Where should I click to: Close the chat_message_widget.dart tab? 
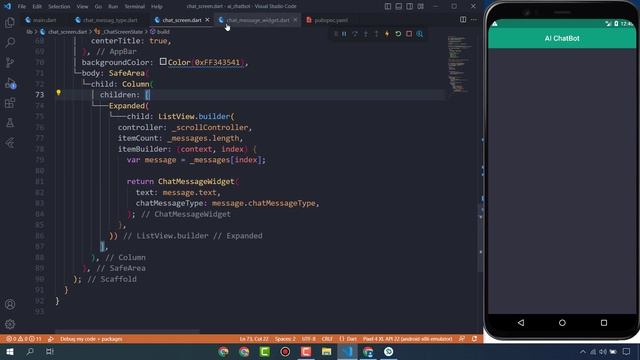pos(295,20)
